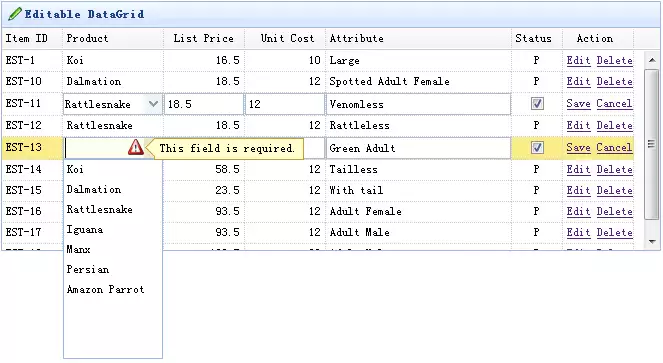Select the EST-10 item ID cell
The image size is (663, 363).
coord(32,82)
